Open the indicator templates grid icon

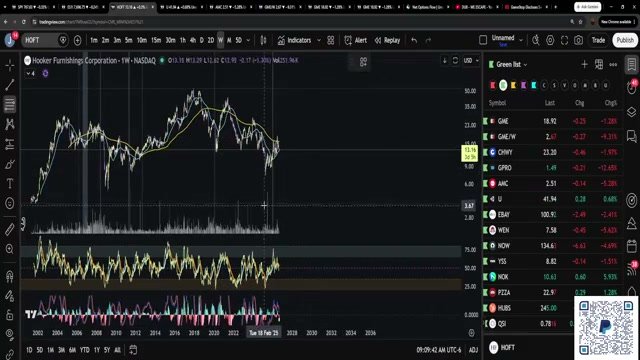coord(331,40)
